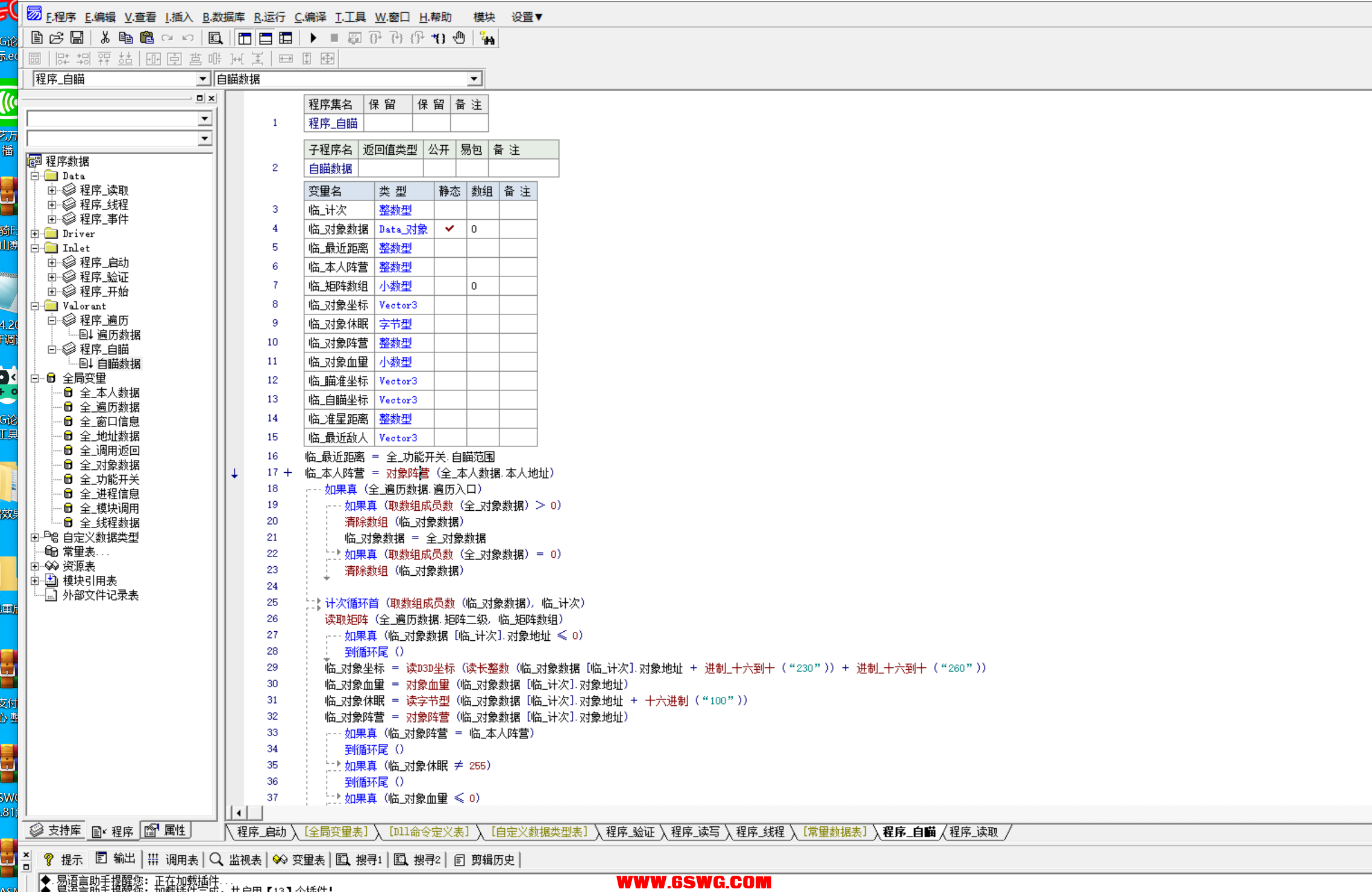
Task: Click the 临_最近敌人 variable name cell
Action: tap(339, 438)
